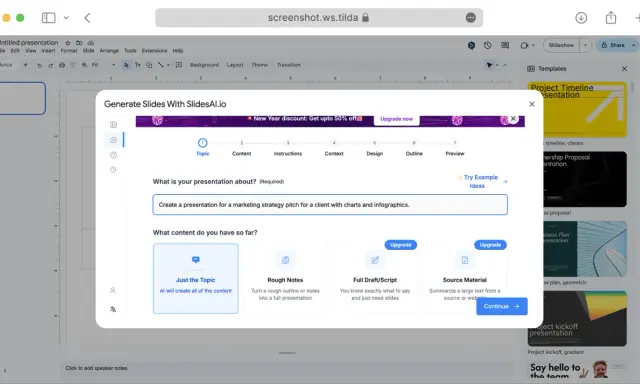Viewport: 640px width, 384px height.
Task: Click the Safari sidebar toggle icon
Action: tap(49, 18)
